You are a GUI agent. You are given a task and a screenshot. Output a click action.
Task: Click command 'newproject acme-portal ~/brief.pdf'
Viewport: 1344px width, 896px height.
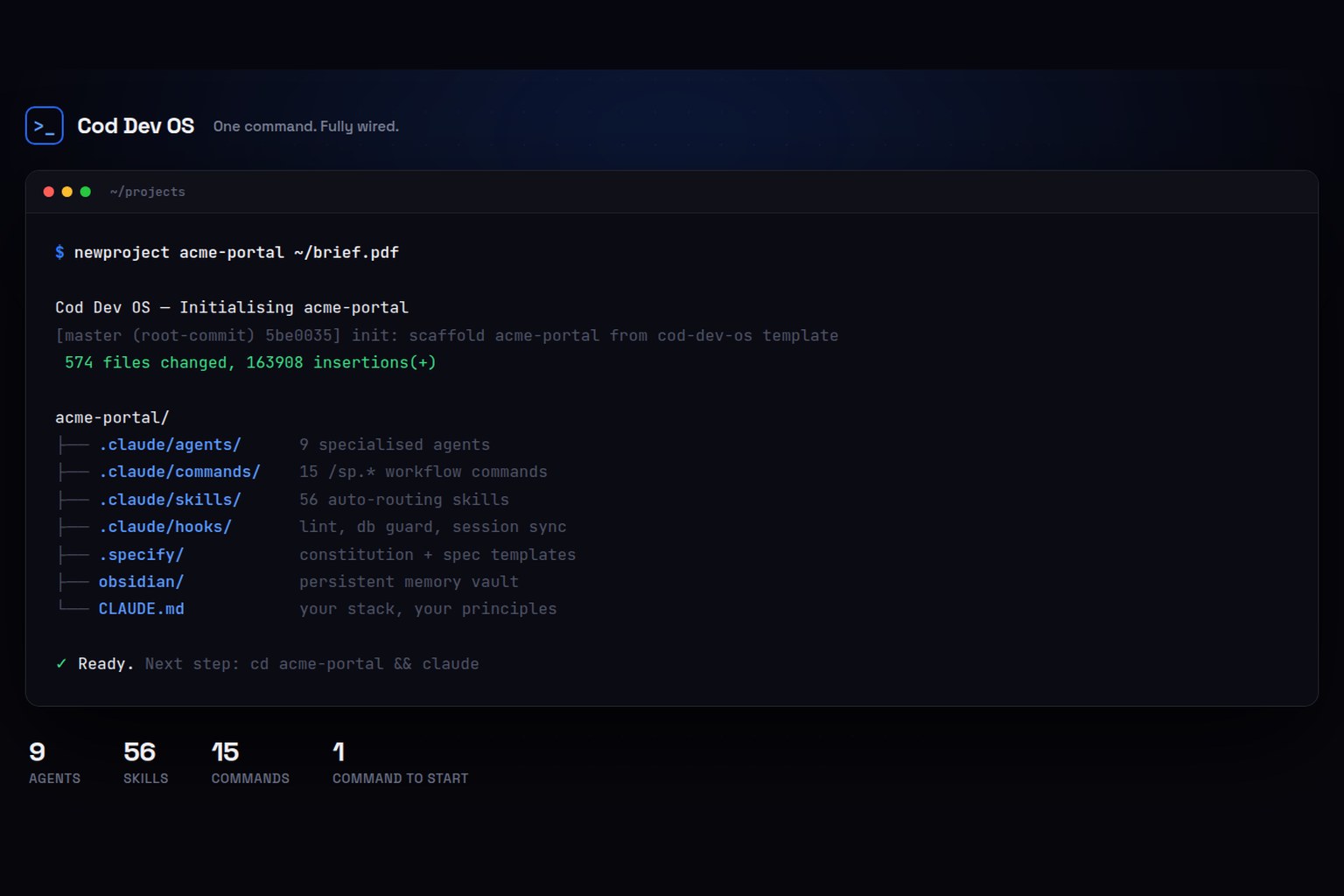[236, 252]
